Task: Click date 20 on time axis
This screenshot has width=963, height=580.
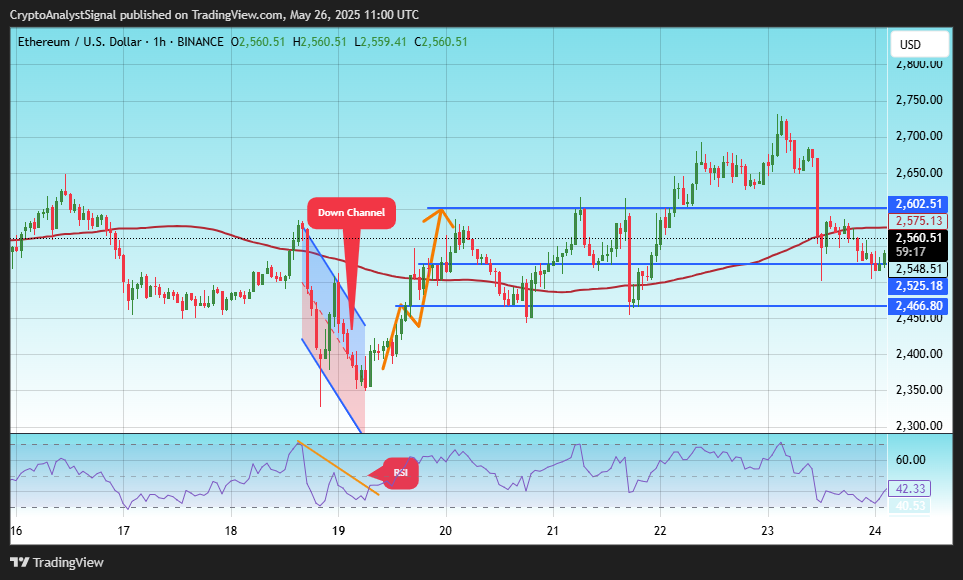Action: [446, 531]
